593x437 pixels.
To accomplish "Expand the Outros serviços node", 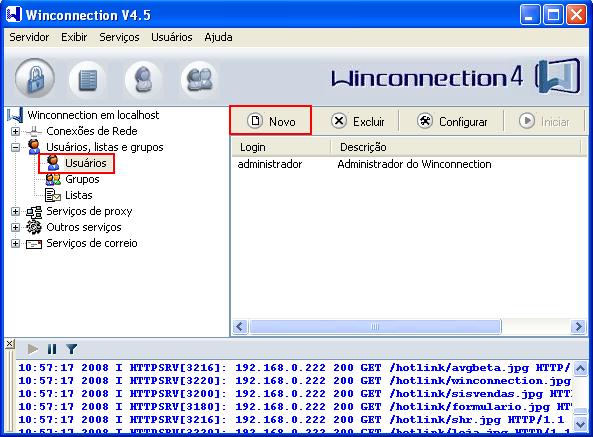I will tap(15, 227).
